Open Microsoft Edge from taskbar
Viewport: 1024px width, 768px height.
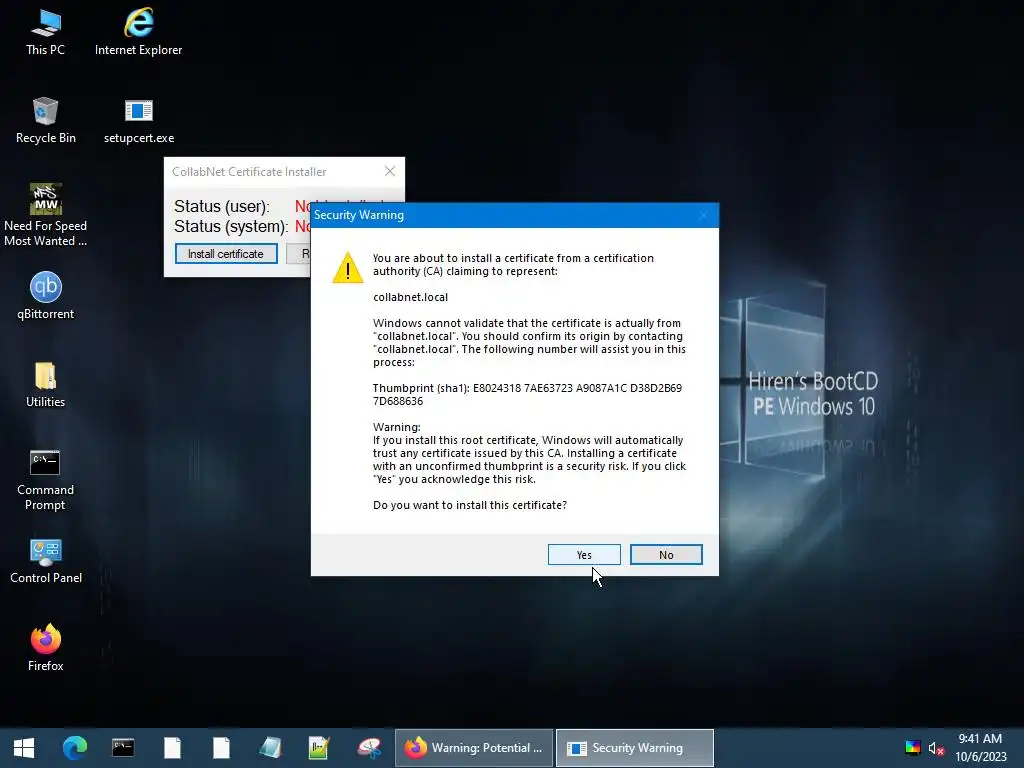click(74, 748)
